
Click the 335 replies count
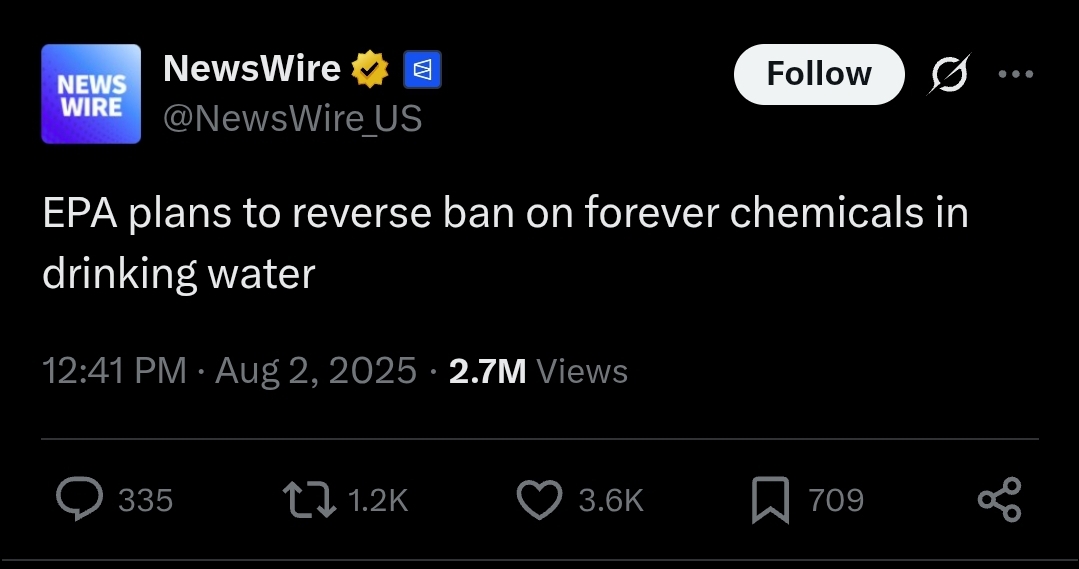(145, 500)
